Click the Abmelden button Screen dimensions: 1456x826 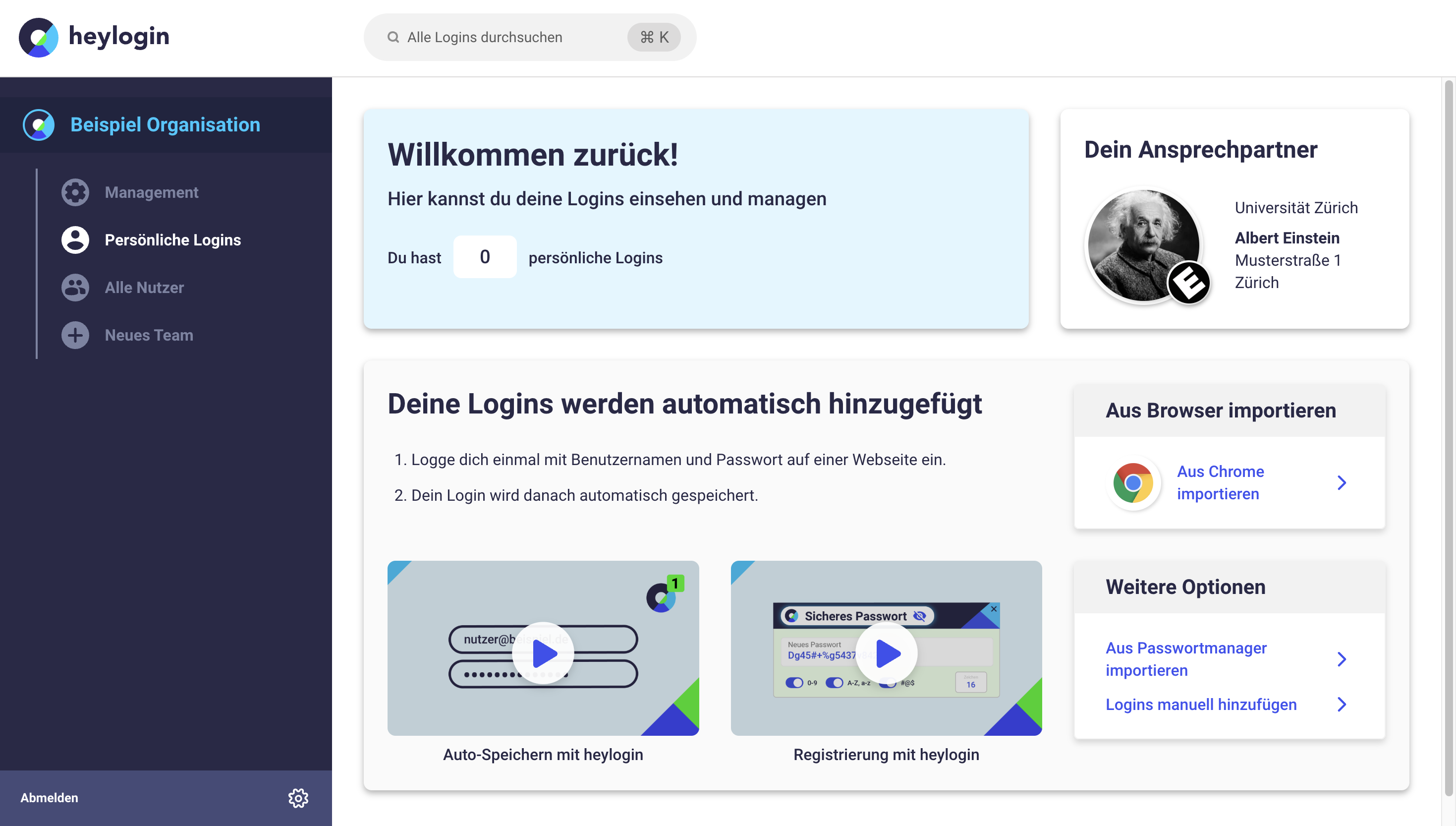pyautogui.click(x=50, y=798)
